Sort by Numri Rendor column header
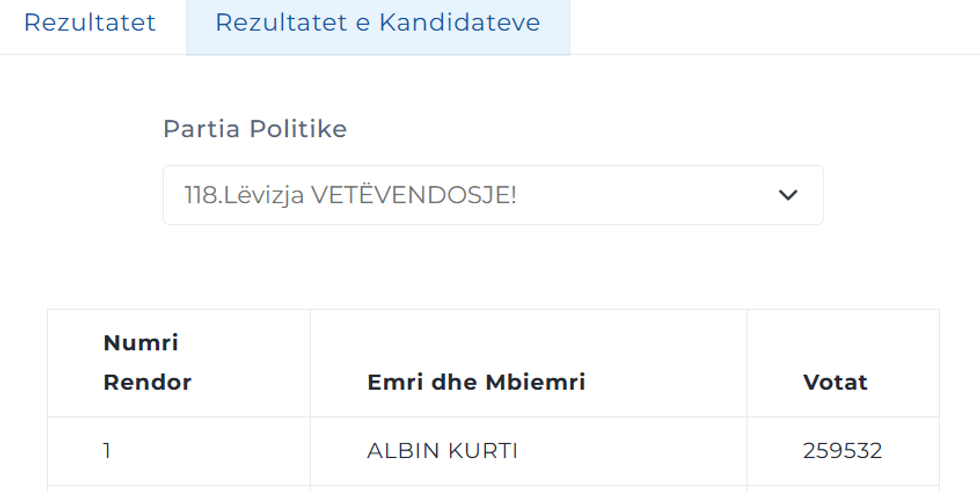980x492 pixels. click(x=147, y=362)
